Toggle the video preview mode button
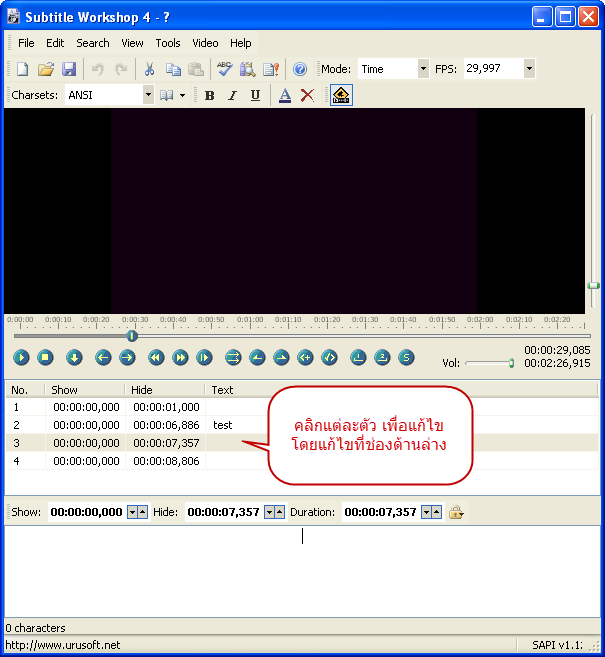Image resolution: width=605 pixels, height=657 pixels. pyautogui.click(x=341, y=95)
